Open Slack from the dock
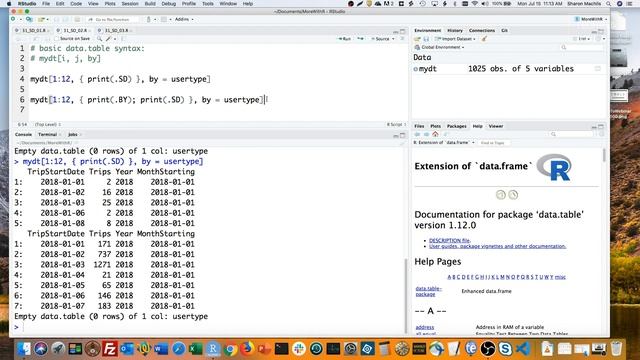This screenshot has height=360, width=640. (299, 349)
